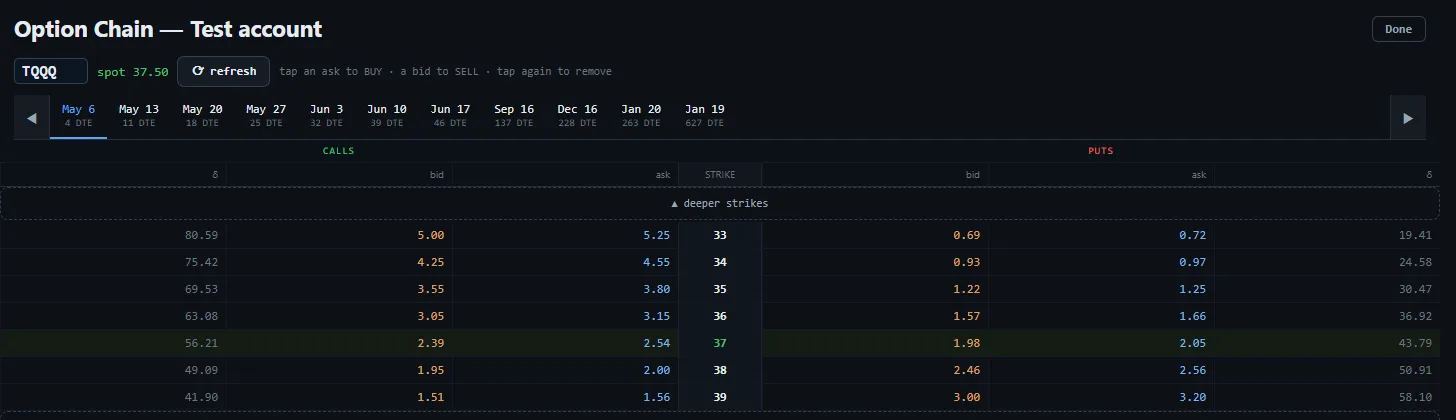The image size is (1456, 420).
Task: Sell the 35 put at bid 1.22
Action: (875, 289)
